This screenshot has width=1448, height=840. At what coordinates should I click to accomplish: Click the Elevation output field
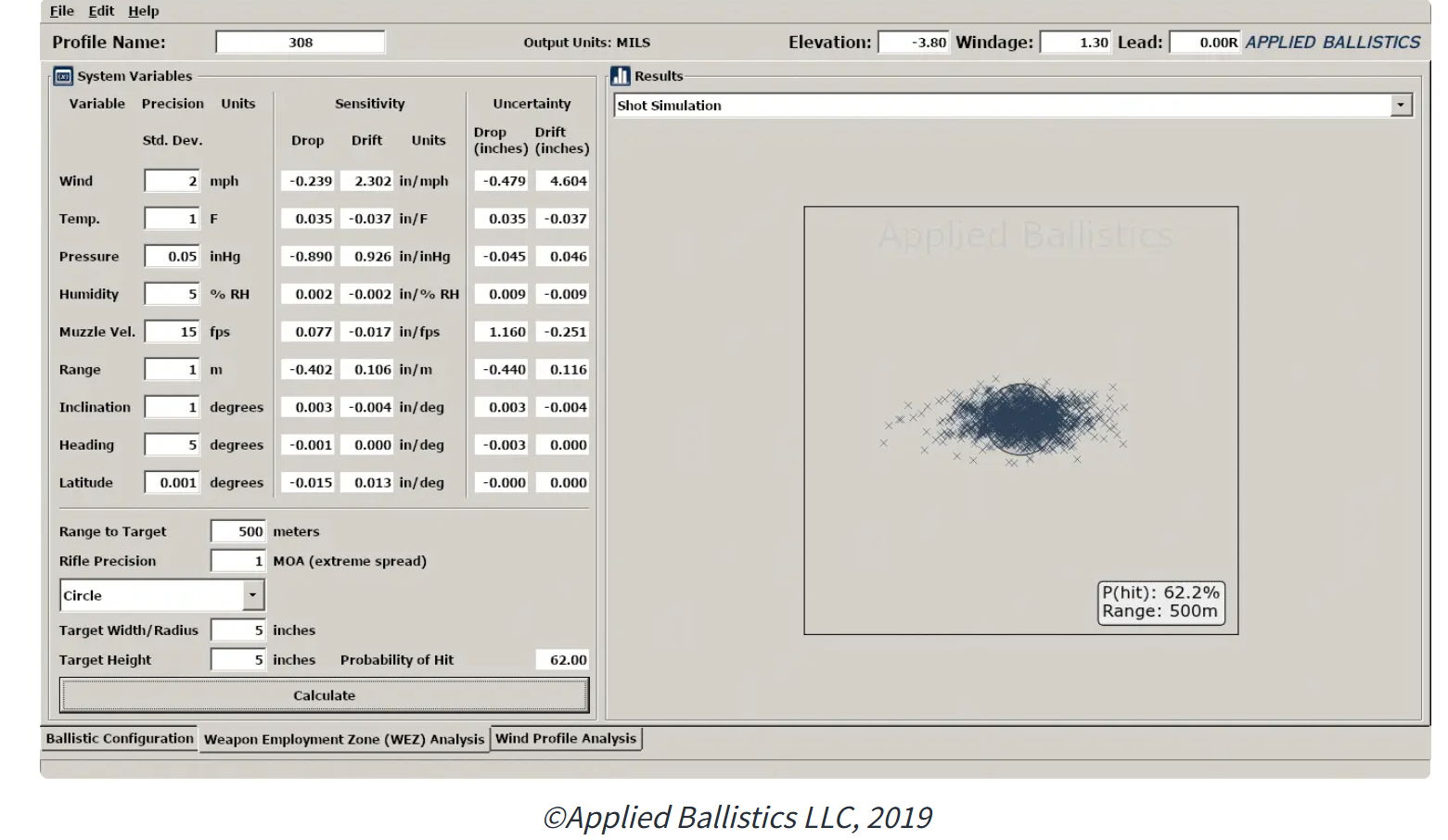click(x=914, y=43)
